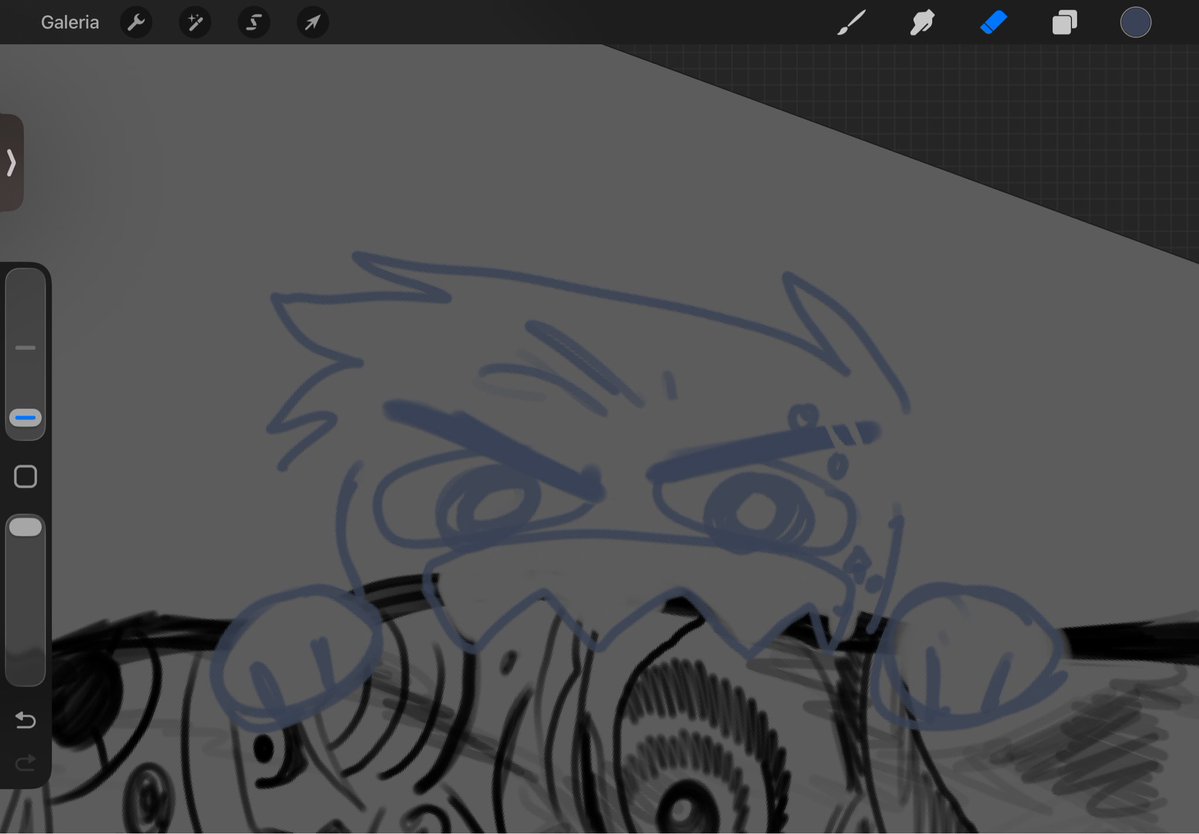Image resolution: width=1199 pixels, height=834 pixels.
Task: Return to Galeria view
Action: click(70, 22)
